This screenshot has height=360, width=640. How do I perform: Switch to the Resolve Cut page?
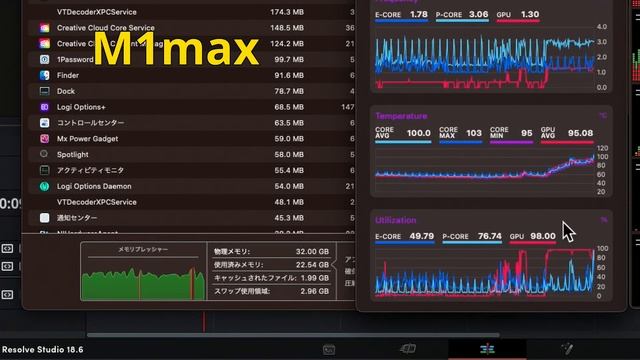[408, 349]
